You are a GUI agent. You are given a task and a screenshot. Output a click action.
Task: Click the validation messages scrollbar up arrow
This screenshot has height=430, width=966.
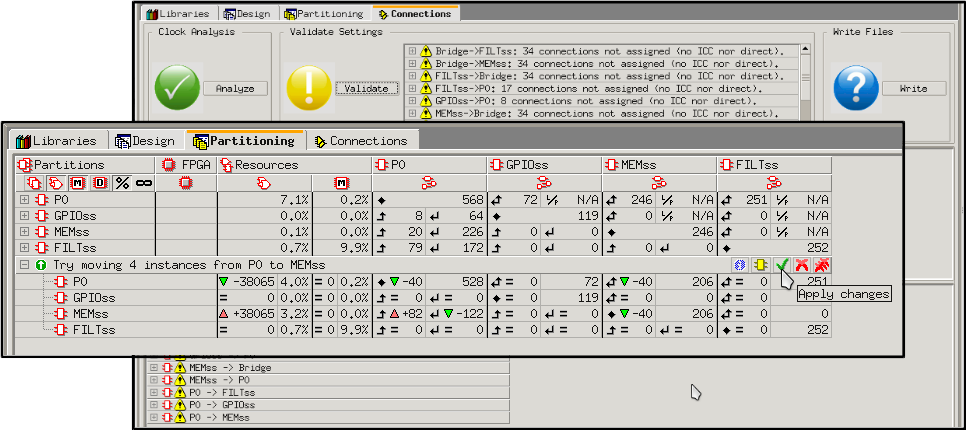(x=805, y=49)
